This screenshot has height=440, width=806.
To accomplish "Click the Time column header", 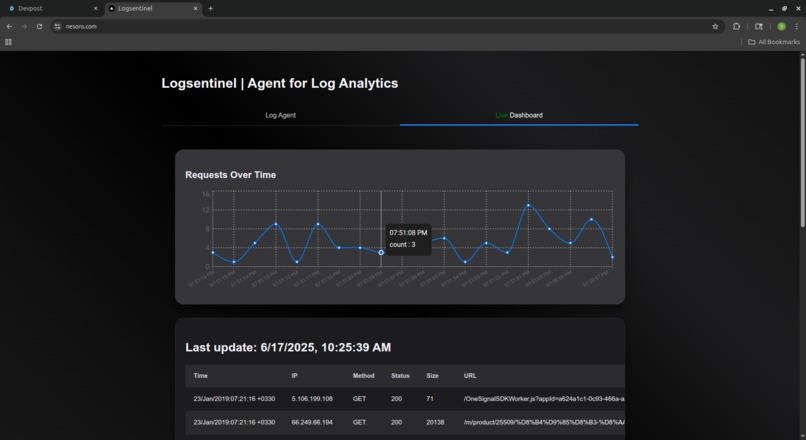I will click(200, 376).
